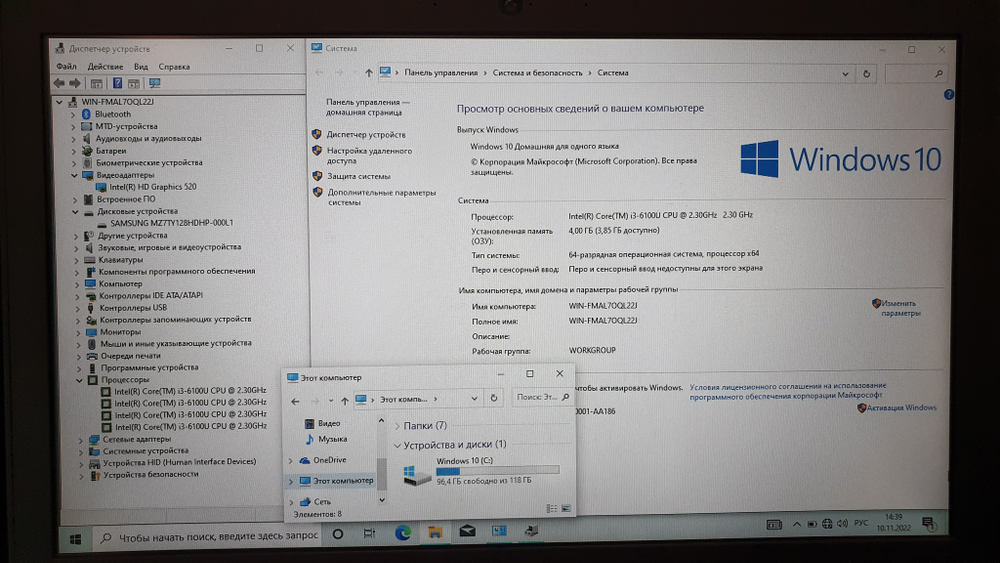Select Intel(R) HD Graphics 520 adapter
The height and width of the screenshot is (563, 1000).
(x=152, y=187)
